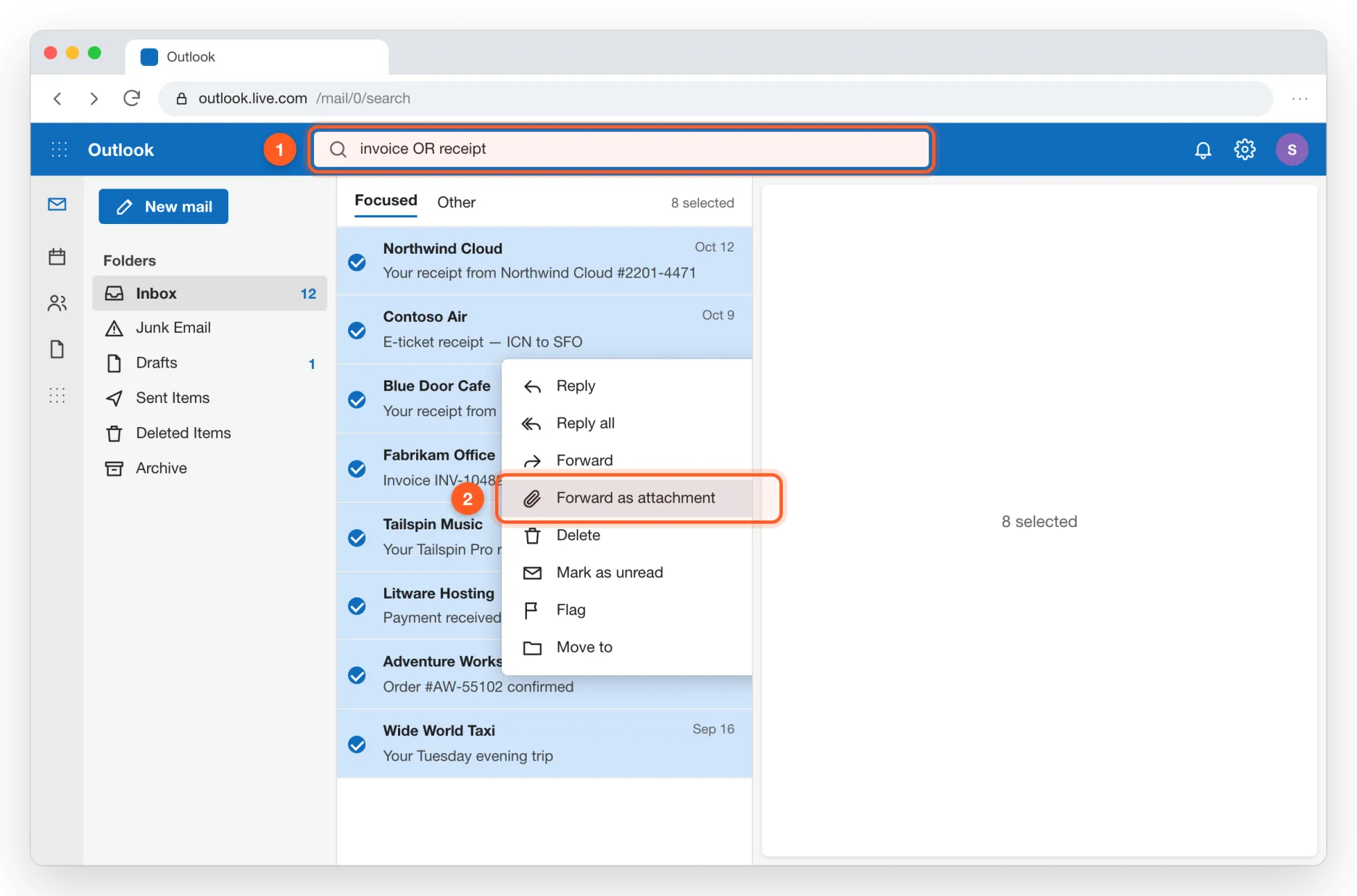Screen dimensions: 1357x896
Task: Open the Archive folder
Action: (x=209, y=468)
